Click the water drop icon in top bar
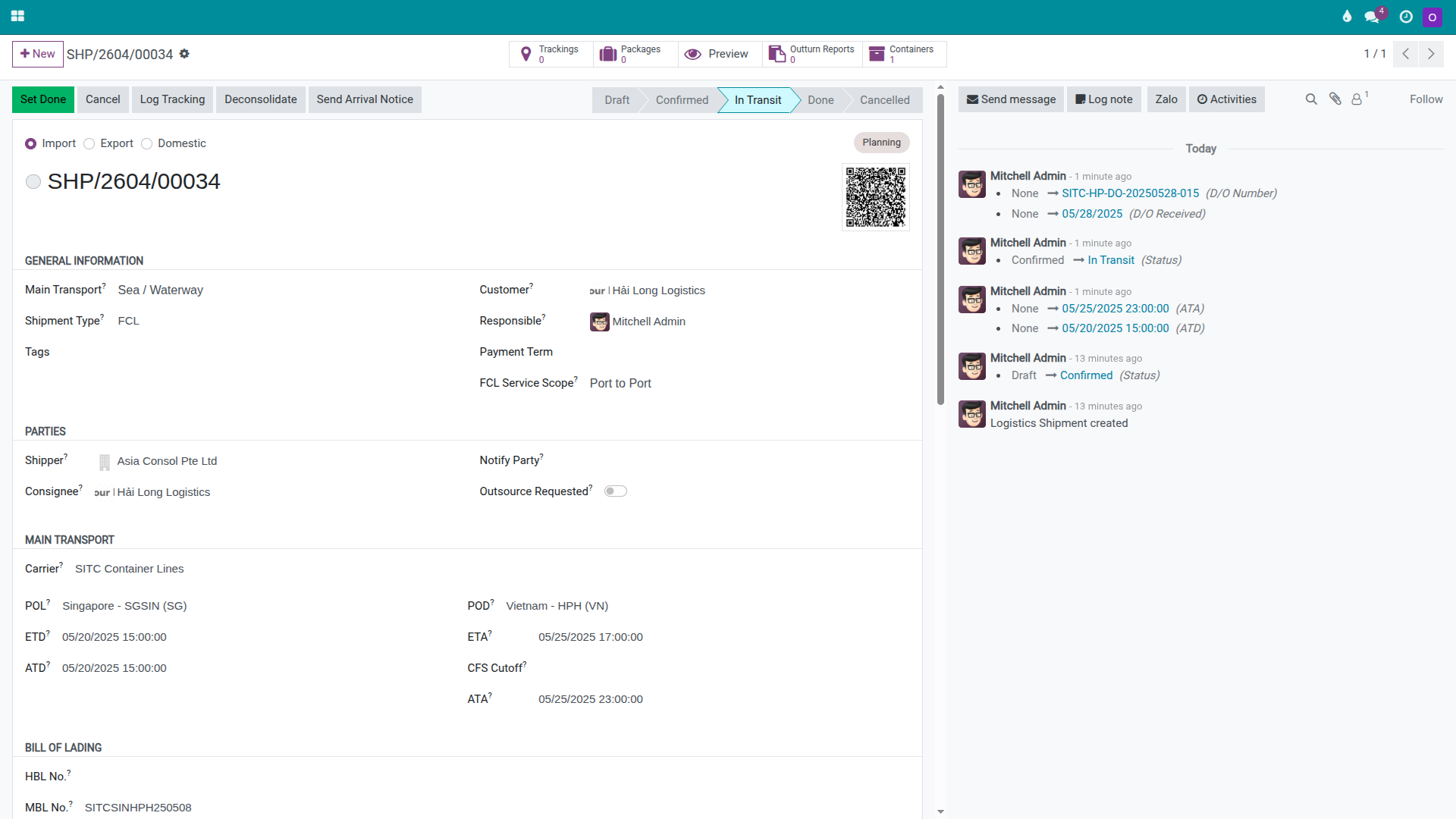The width and height of the screenshot is (1456, 819). coord(1347,16)
